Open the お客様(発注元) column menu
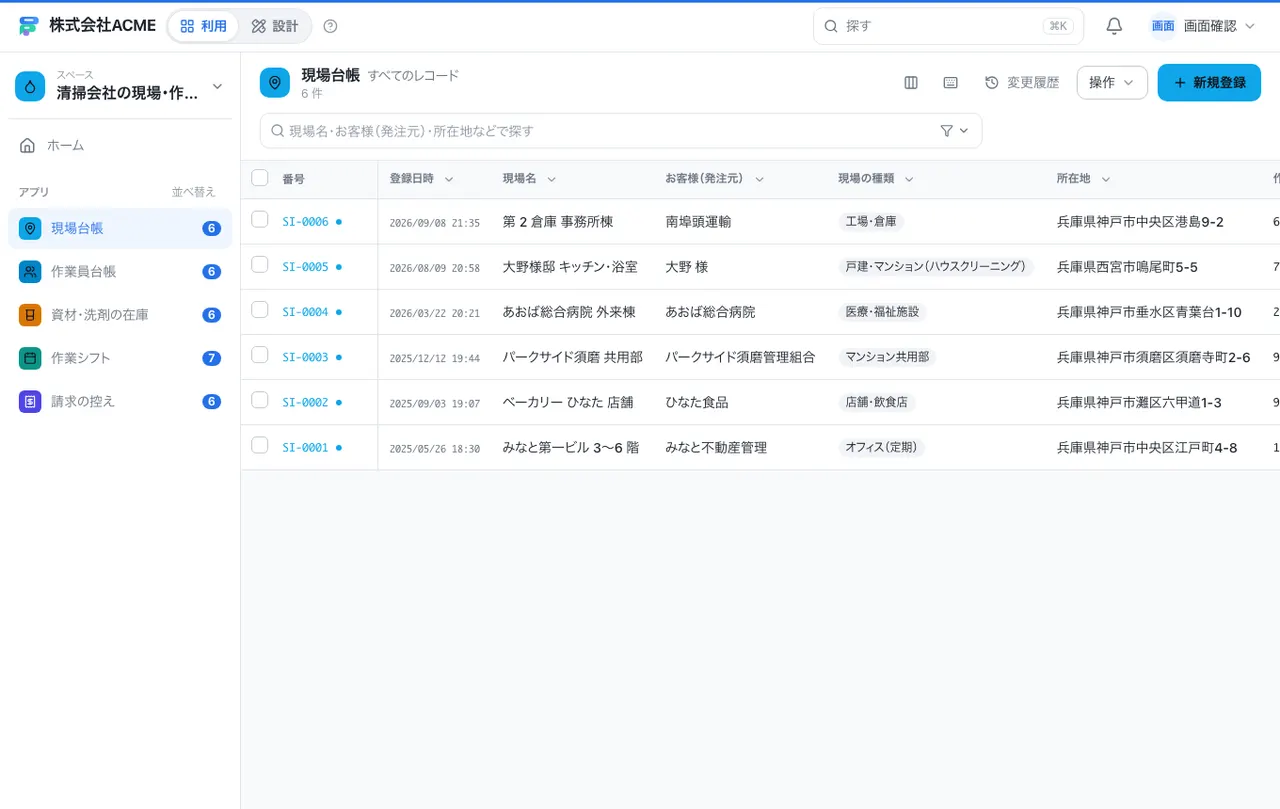Screen dimensions: 1280x809 [759, 179]
